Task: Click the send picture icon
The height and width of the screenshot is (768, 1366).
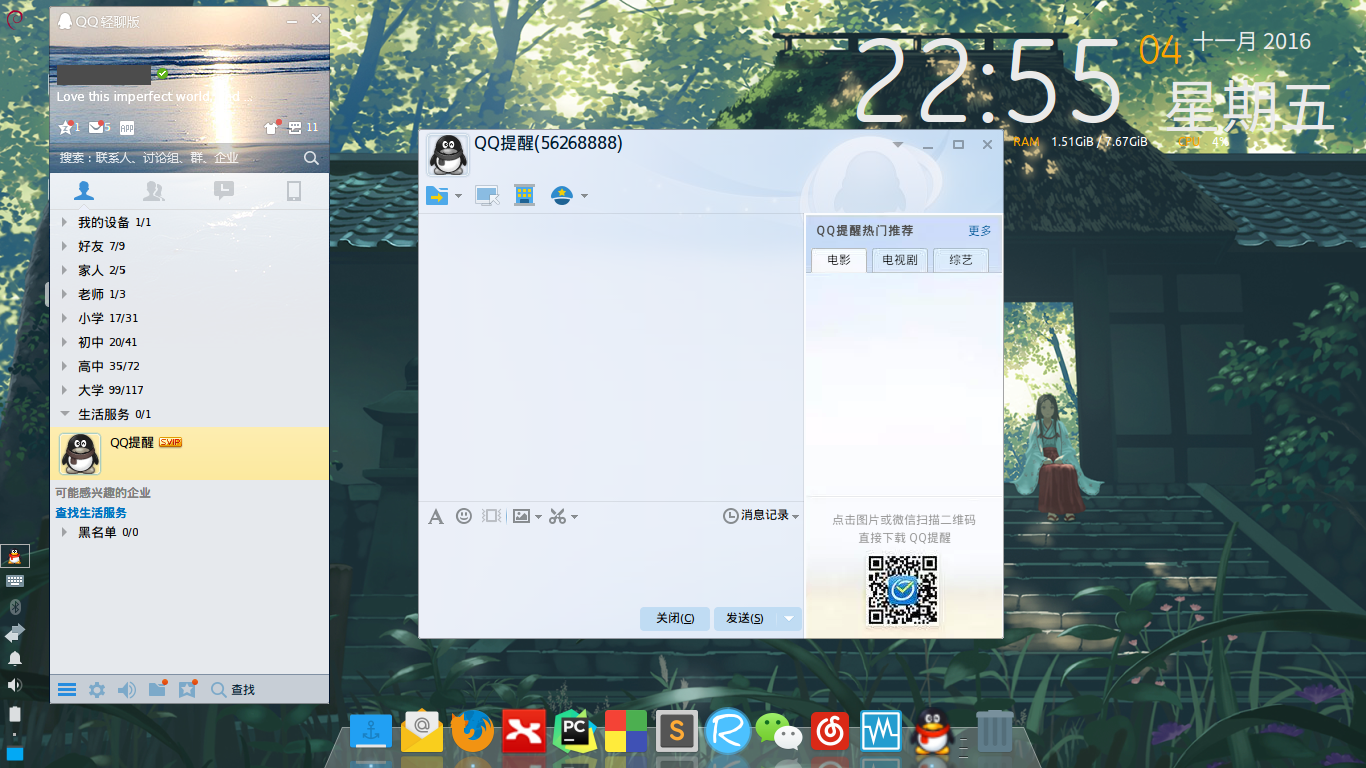Action: click(521, 516)
